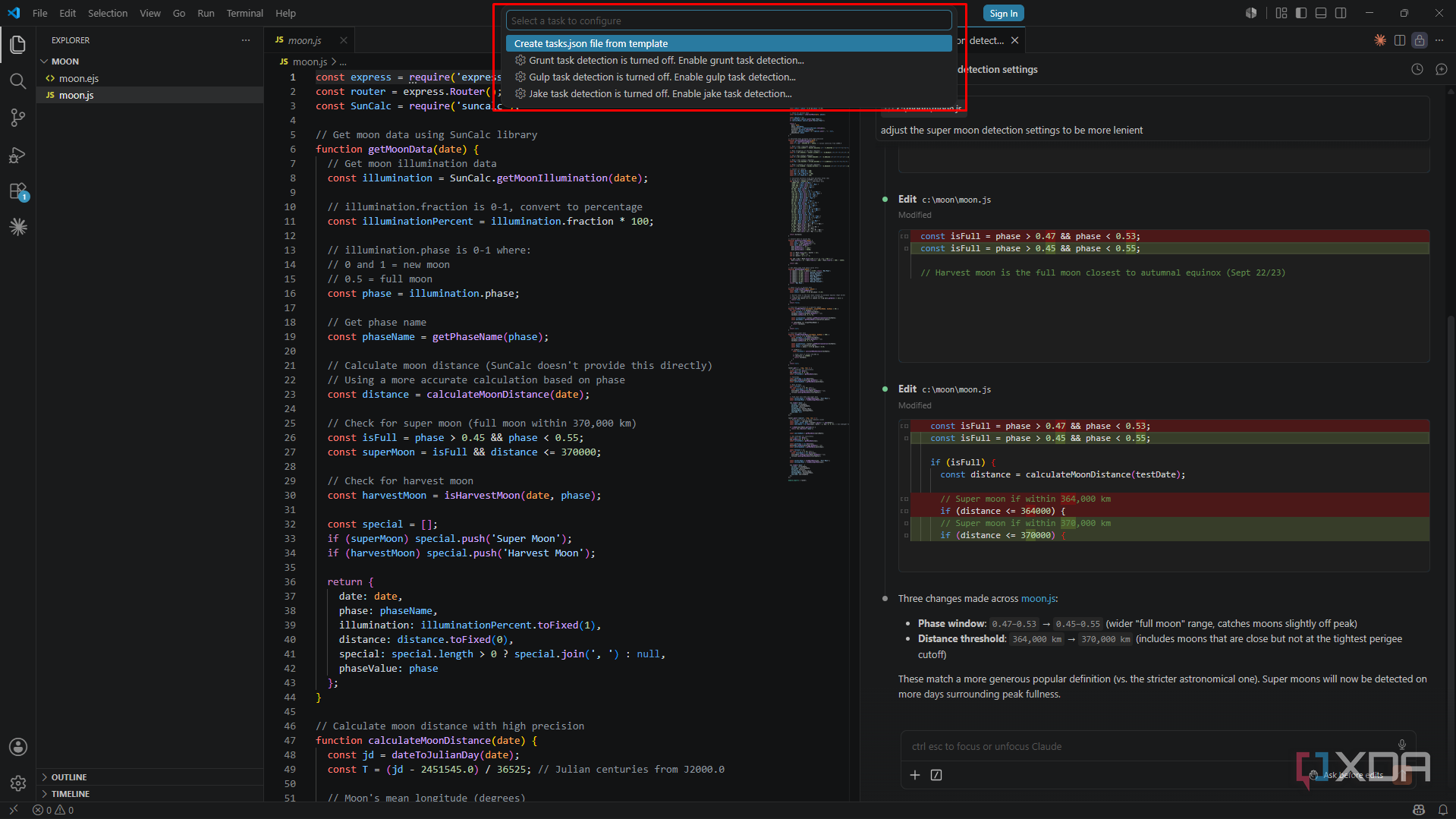The height and width of the screenshot is (819, 1456).
Task: Open the Source Control view
Action: click(x=18, y=118)
